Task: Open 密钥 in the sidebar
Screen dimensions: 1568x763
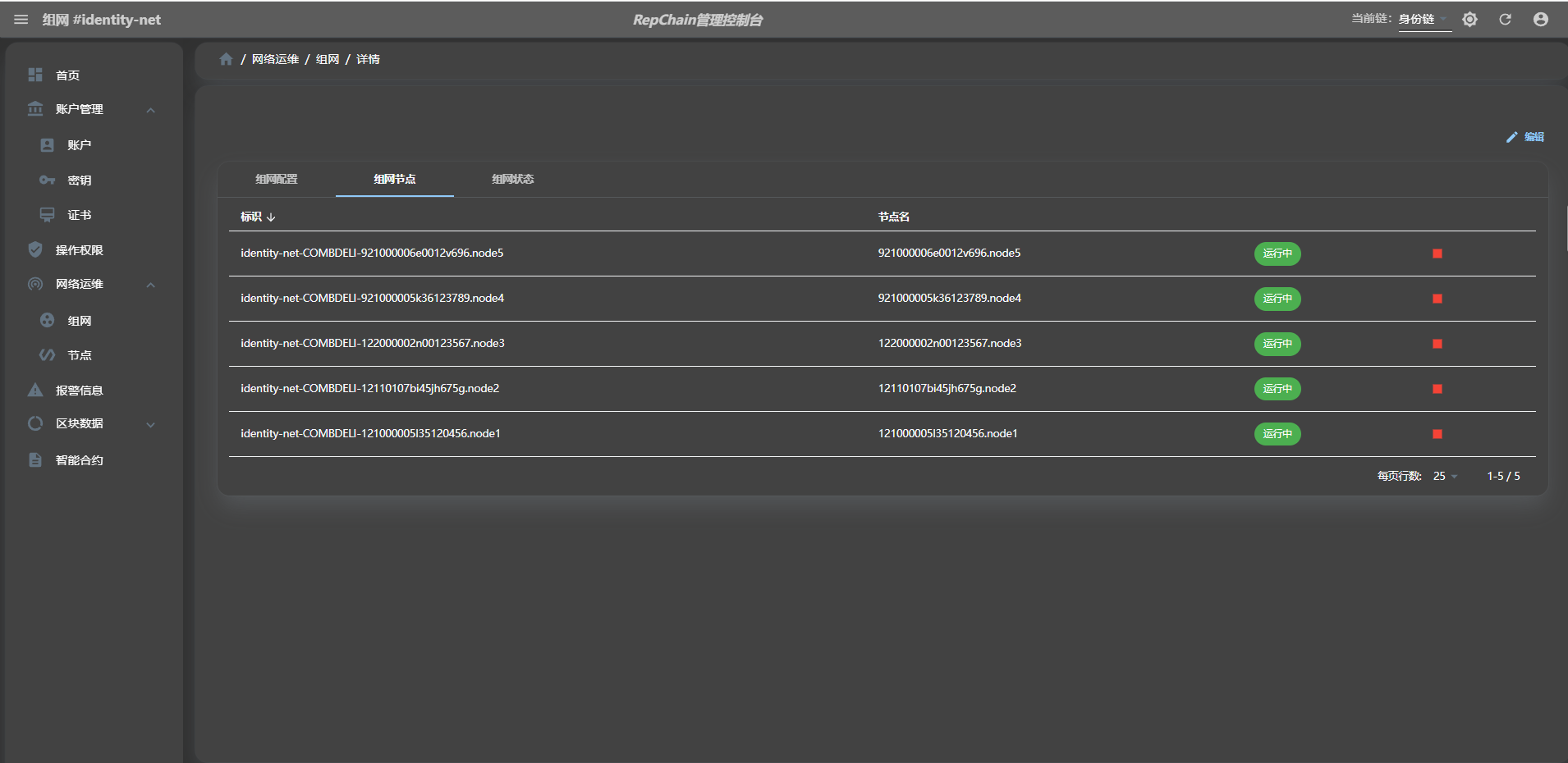Action: click(79, 180)
